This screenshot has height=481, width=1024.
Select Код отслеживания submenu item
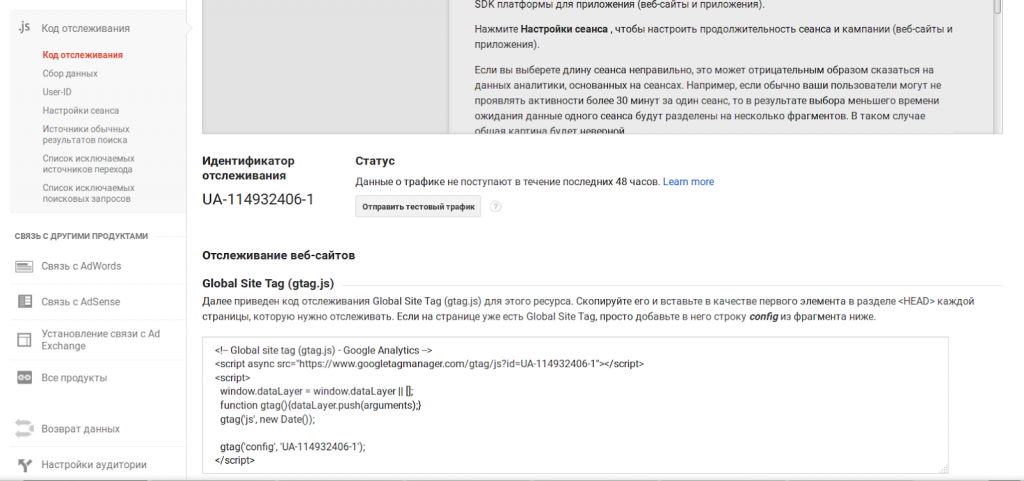point(83,55)
